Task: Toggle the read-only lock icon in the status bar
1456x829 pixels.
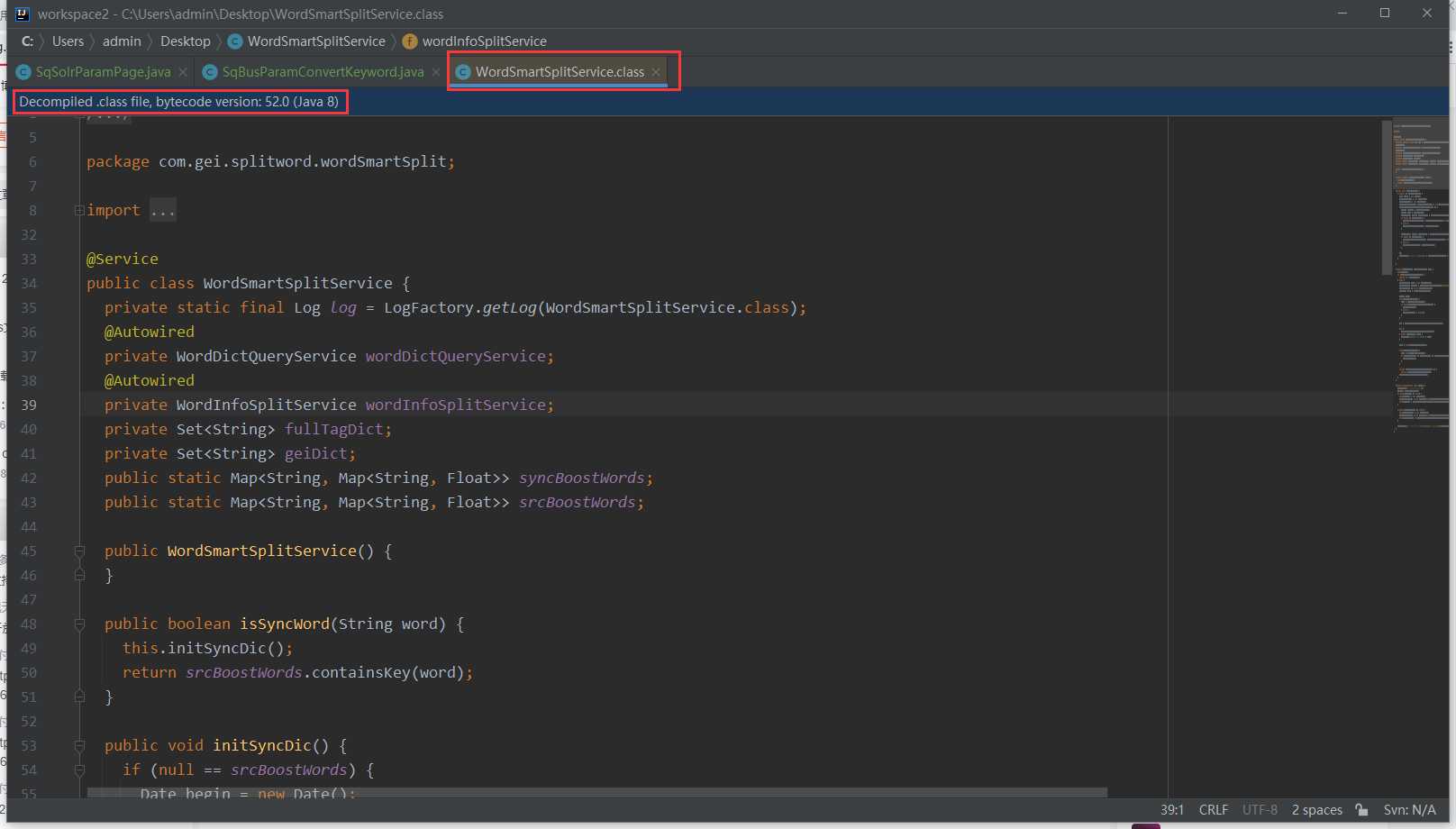Action: [x=1362, y=810]
